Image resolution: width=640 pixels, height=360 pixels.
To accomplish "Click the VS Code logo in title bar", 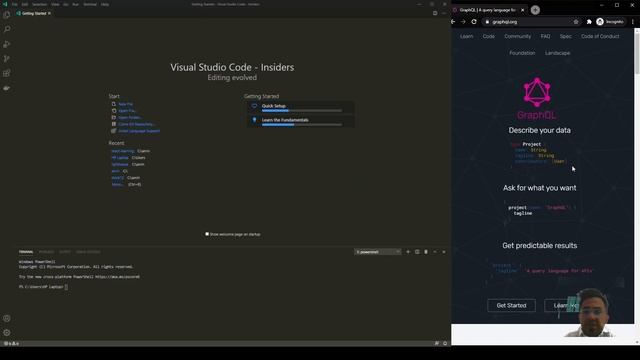I will point(5,4).
